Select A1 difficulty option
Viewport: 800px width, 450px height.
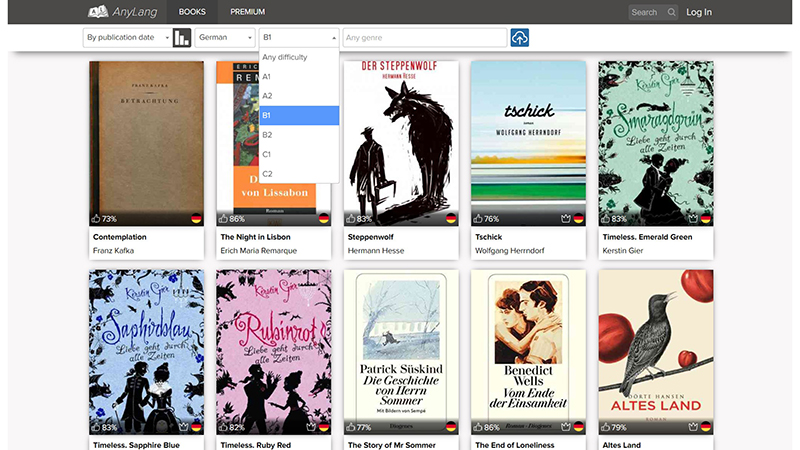pyautogui.click(x=299, y=77)
